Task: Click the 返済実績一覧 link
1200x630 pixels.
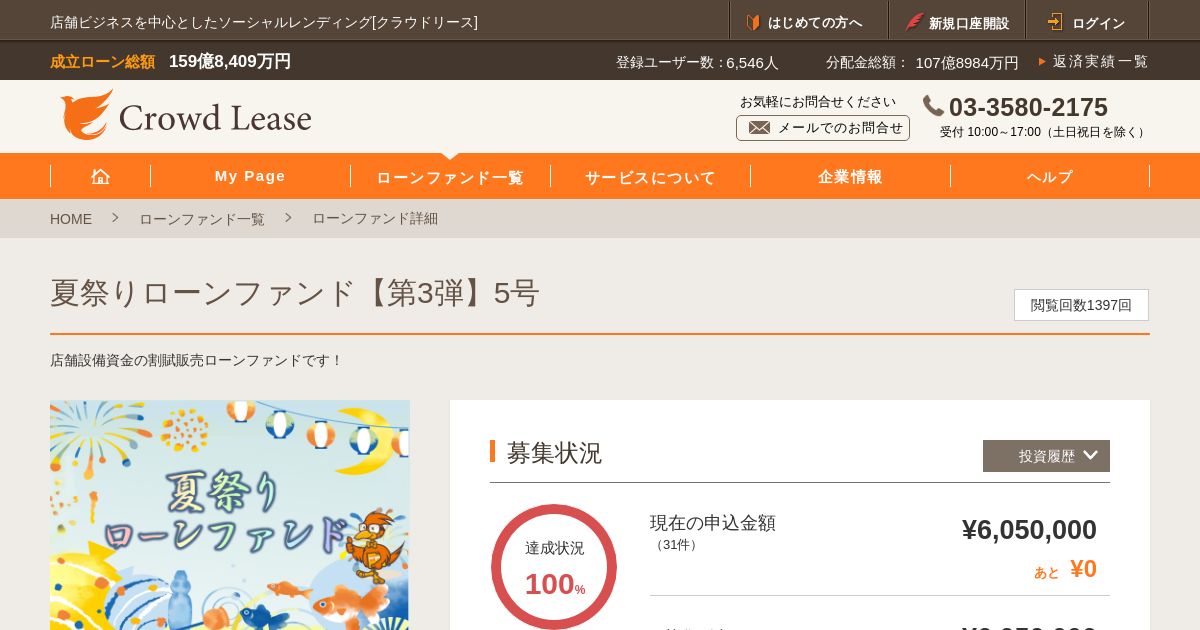Action: [x=1100, y=62]
